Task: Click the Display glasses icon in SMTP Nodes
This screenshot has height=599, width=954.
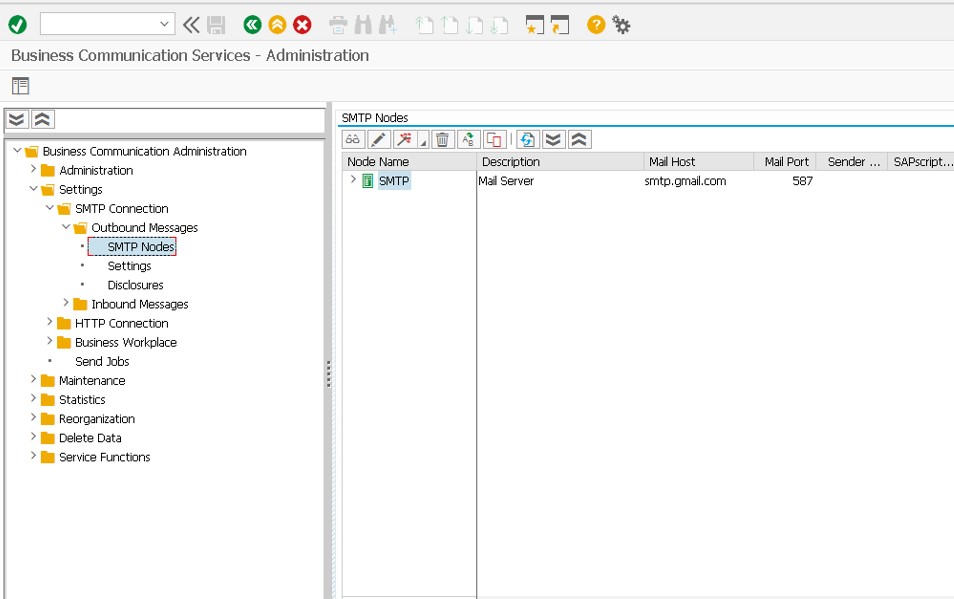Action: pyautogui.click(x=353, y=140)
